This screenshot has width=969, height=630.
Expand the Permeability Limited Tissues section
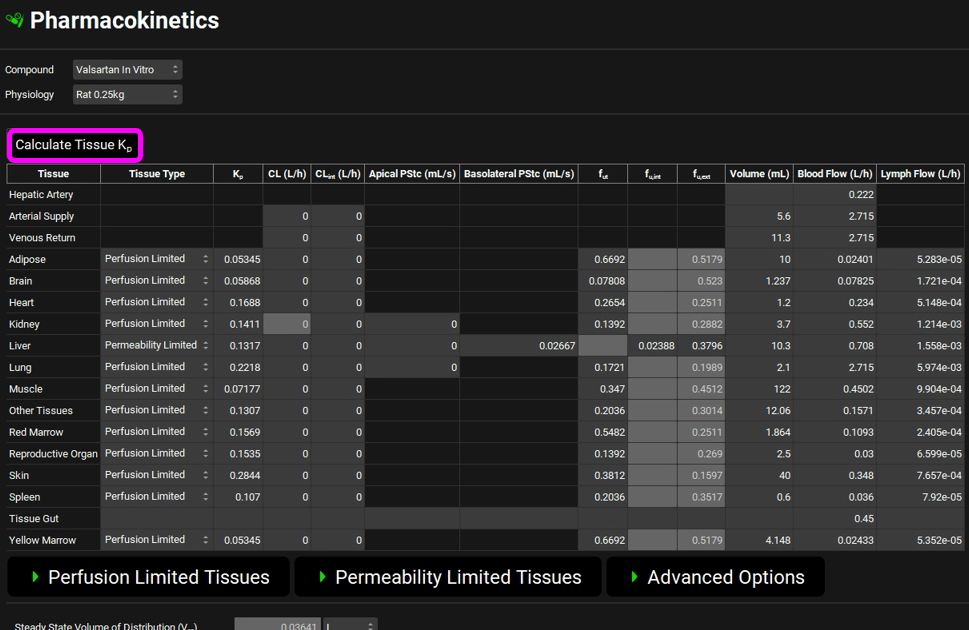tap(448, 577)
